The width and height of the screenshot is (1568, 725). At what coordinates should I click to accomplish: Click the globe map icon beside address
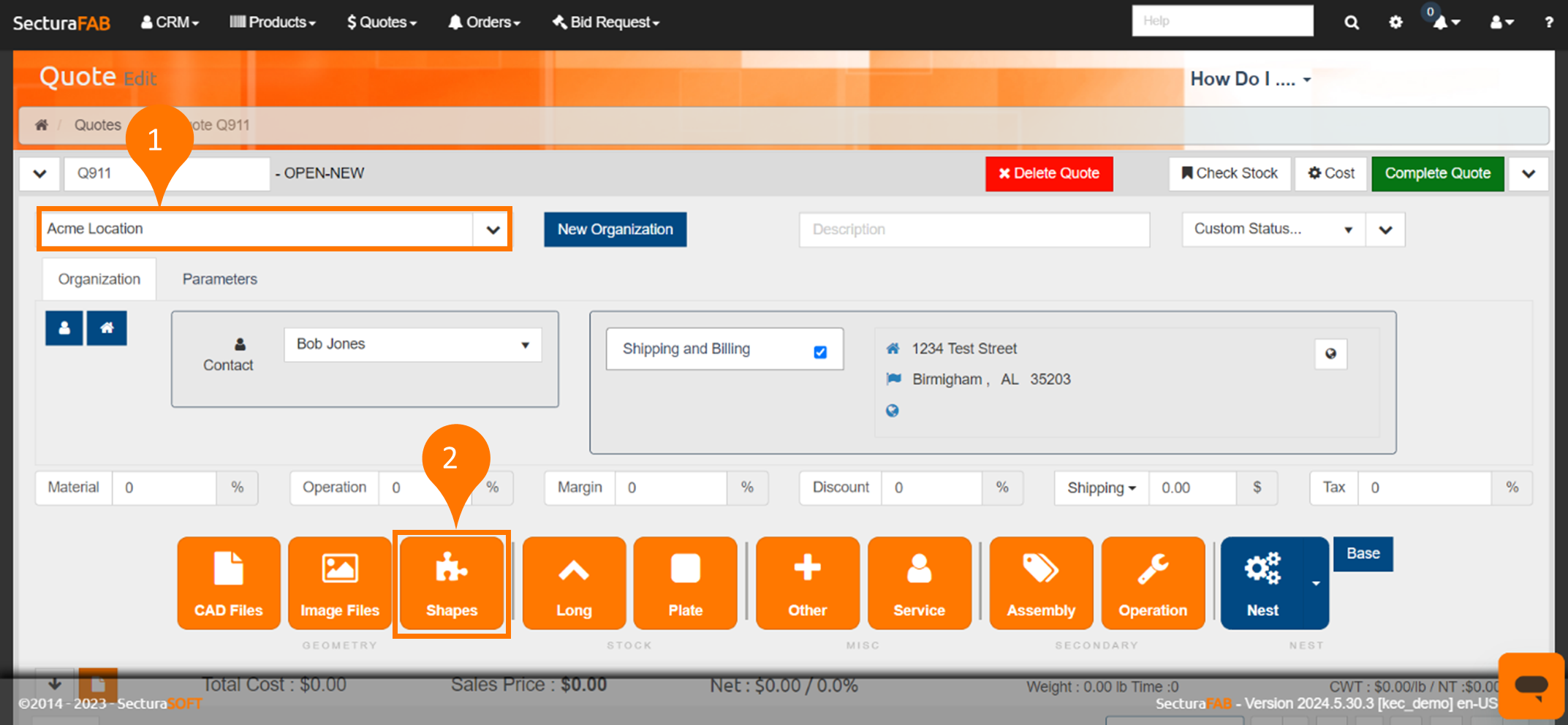point(1330,354)
